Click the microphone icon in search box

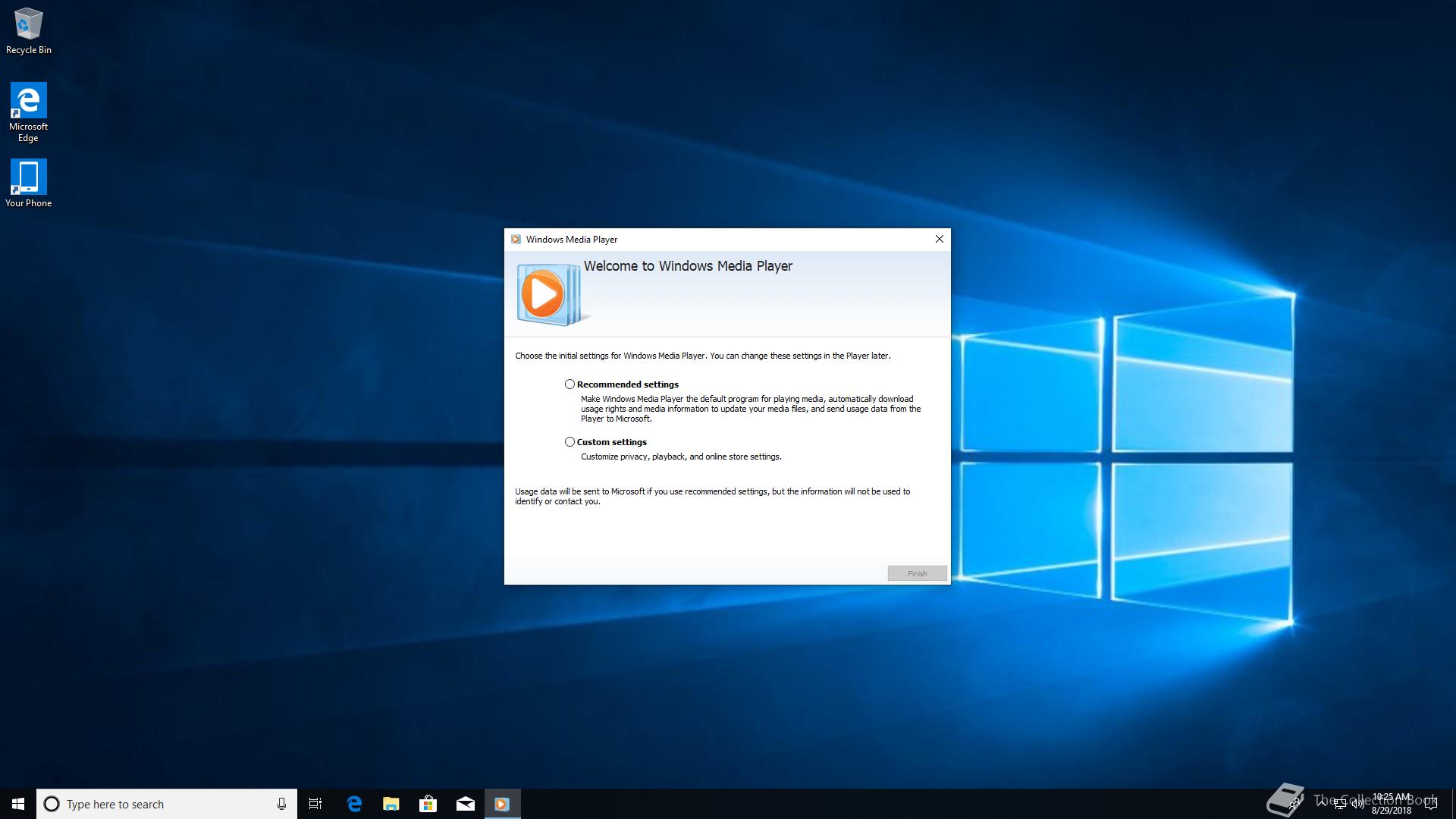(x=281, y=804)
